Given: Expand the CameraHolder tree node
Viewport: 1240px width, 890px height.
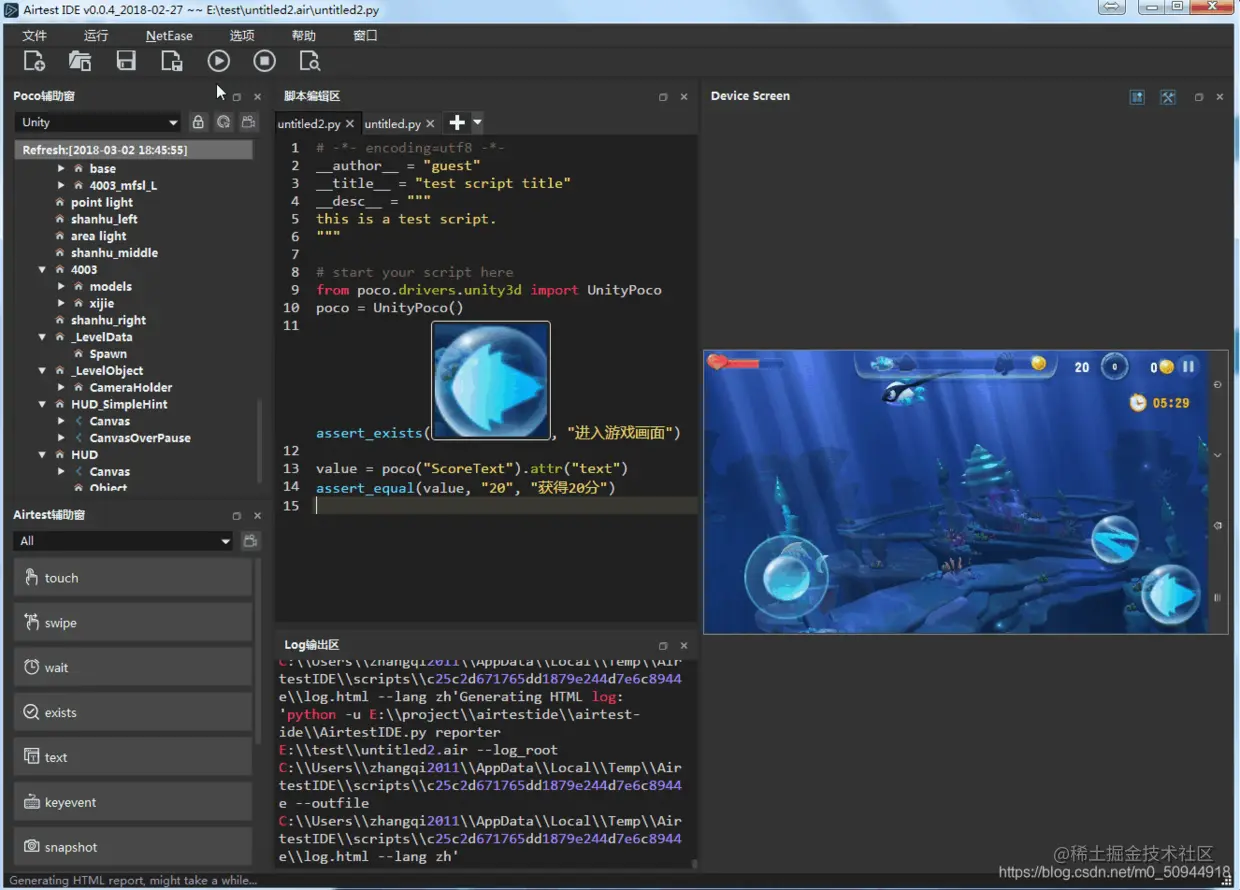Looking at the screenshot, I should [61, 388].
